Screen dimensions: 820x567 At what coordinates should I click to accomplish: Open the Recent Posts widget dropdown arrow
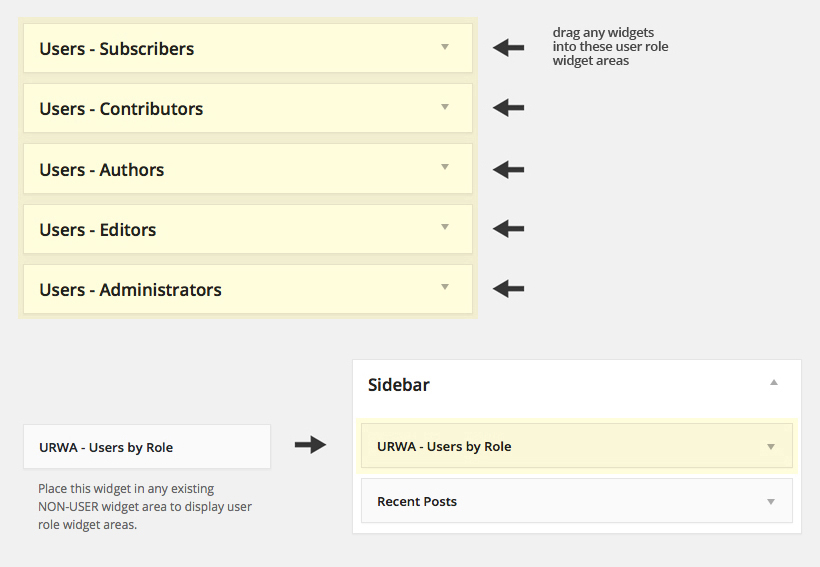tap(771, 502)
